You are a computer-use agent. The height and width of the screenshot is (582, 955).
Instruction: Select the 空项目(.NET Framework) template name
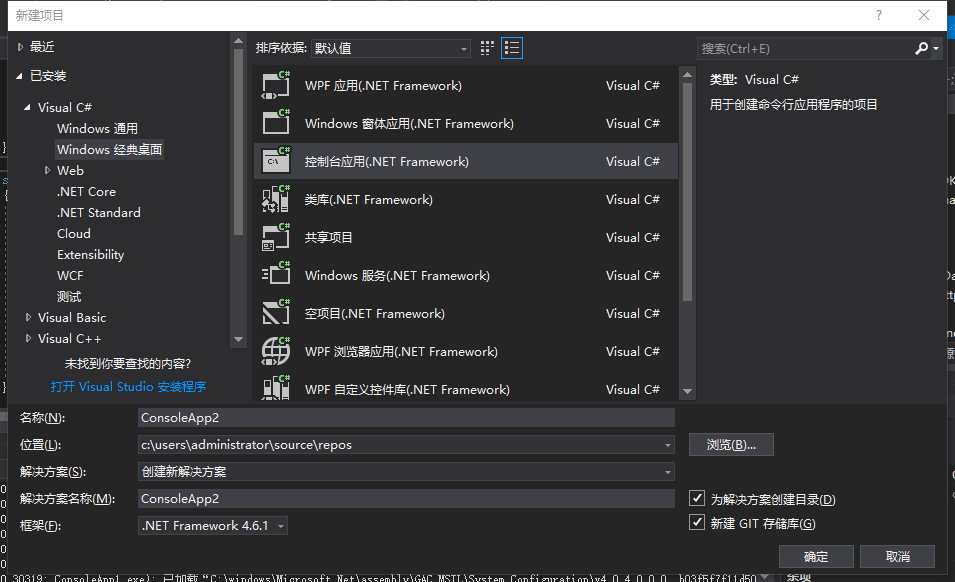click(375, 314)
